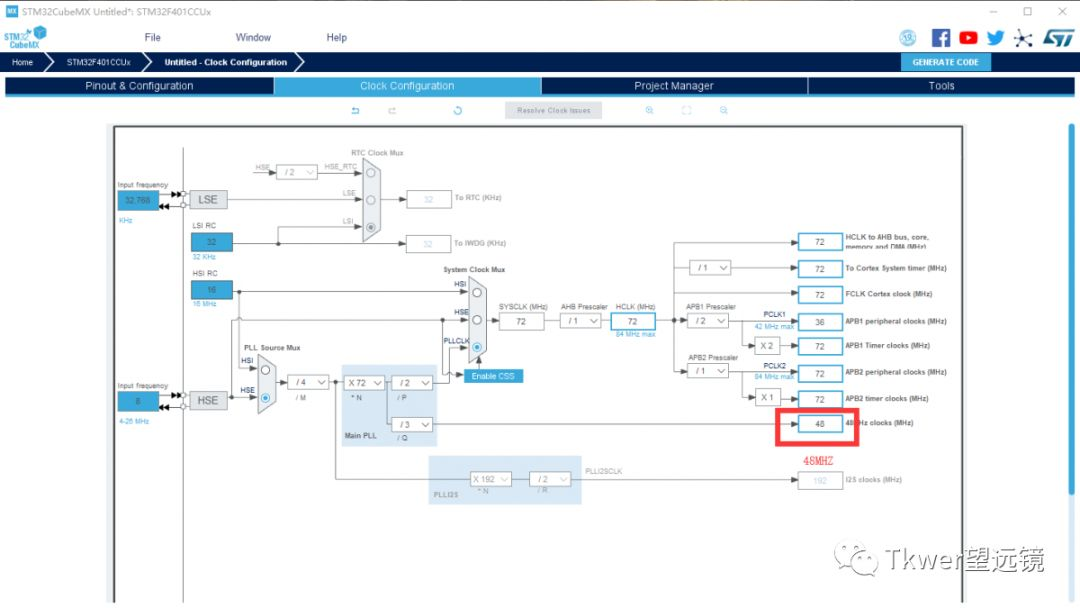The height and width of the screenshot is (608, 1080).
Task: Click the HSI RC 16 block
Action: pos(211,290)
